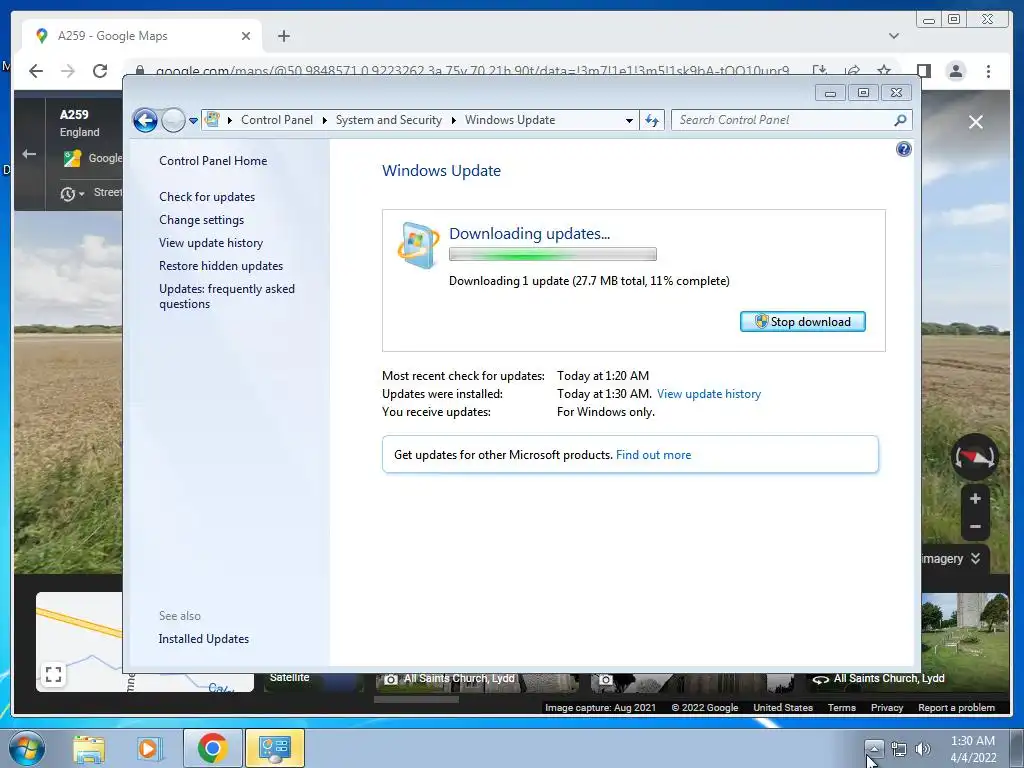Image resolution: width=1024 pixels, height=768 pixels.
Task: Click Street View back arrow
Action: point(29,154)
